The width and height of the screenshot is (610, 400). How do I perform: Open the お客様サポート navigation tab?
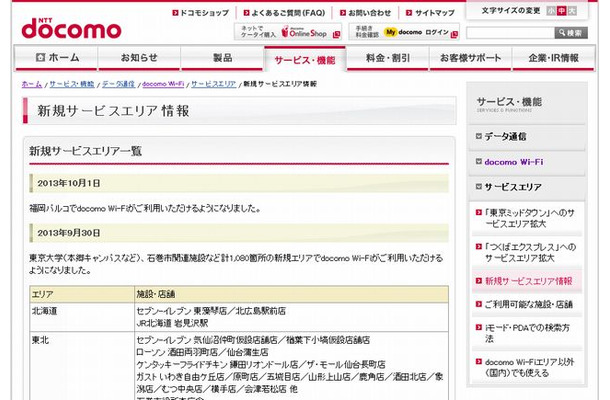point(471,58)
